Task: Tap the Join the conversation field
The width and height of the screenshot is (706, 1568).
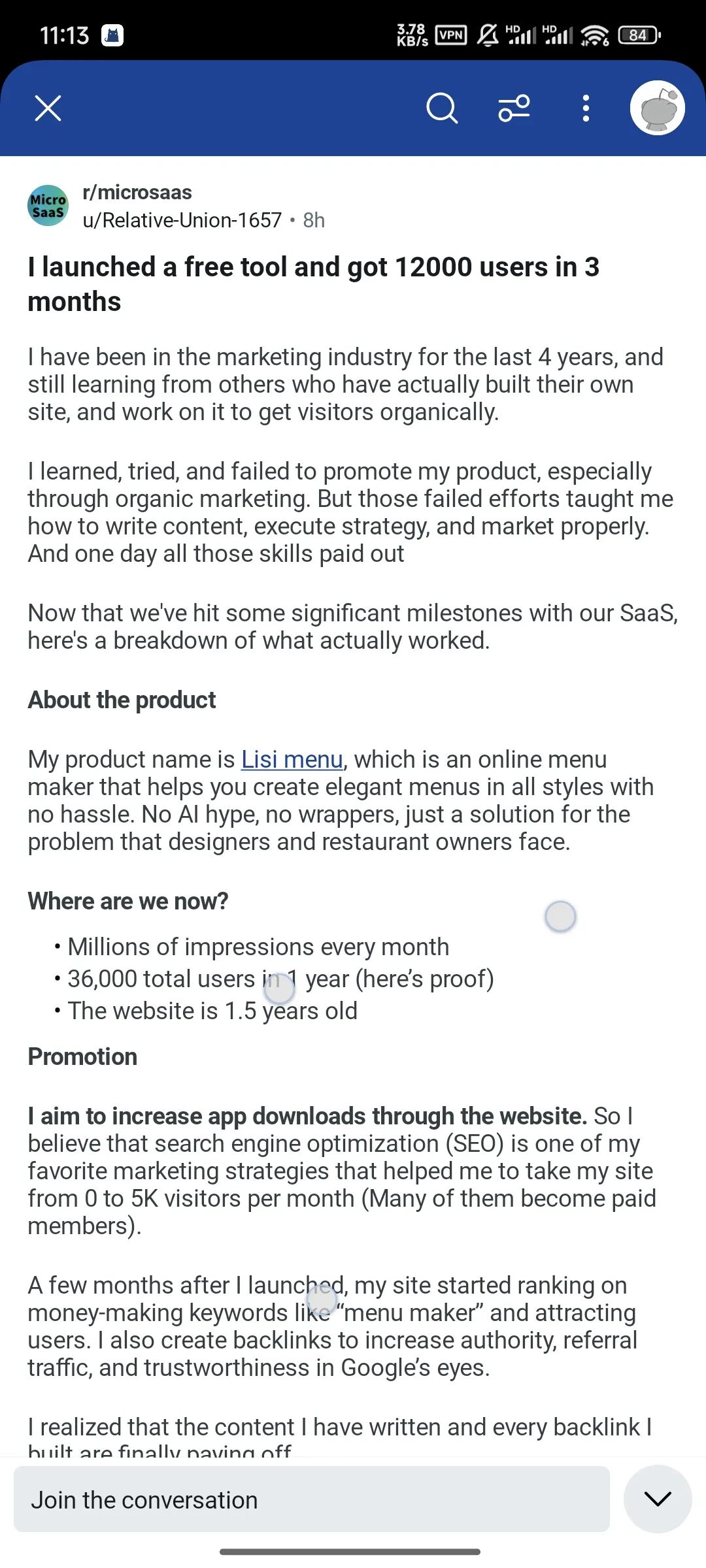Action: (312, 1499)
